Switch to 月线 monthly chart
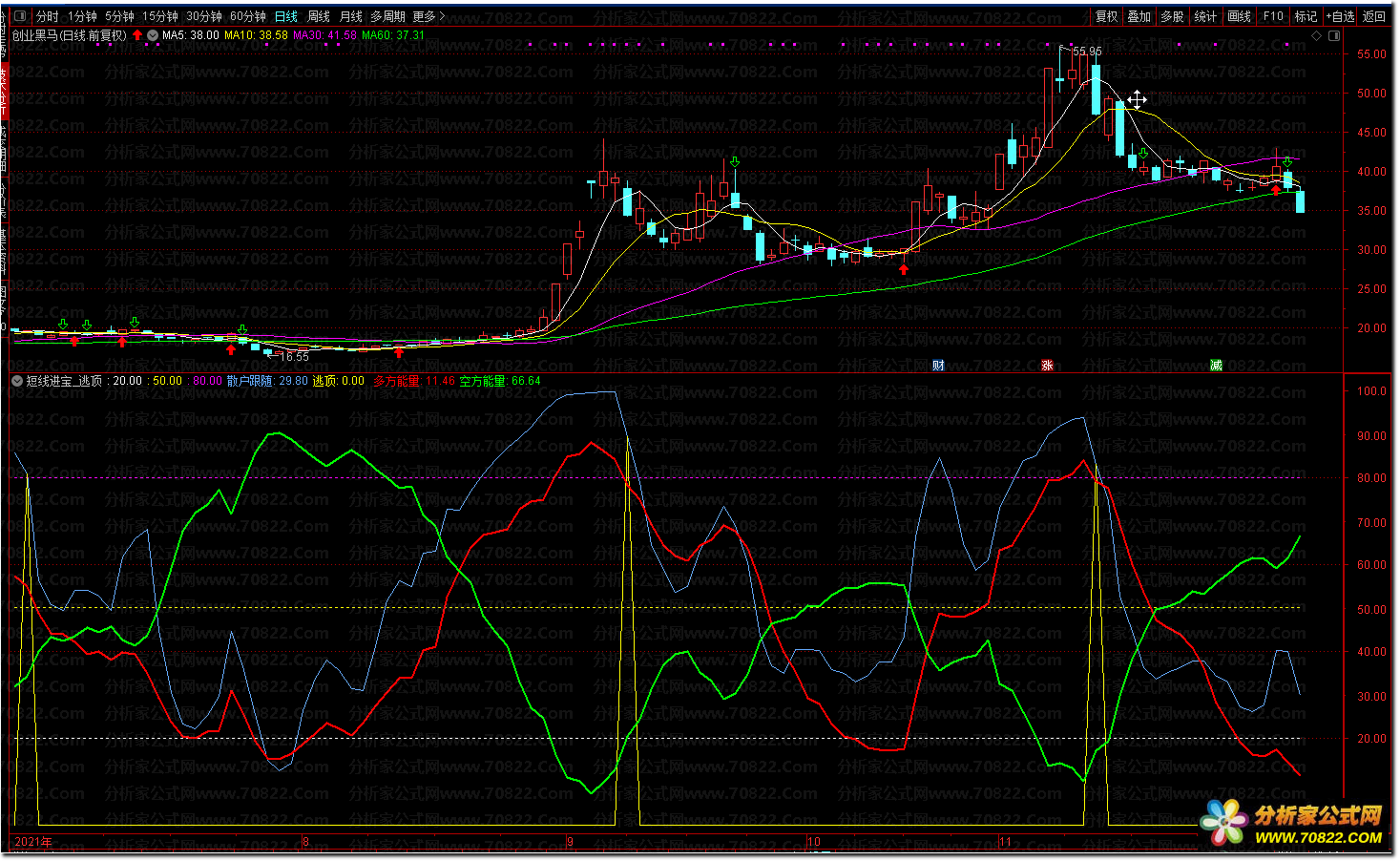 351,16
